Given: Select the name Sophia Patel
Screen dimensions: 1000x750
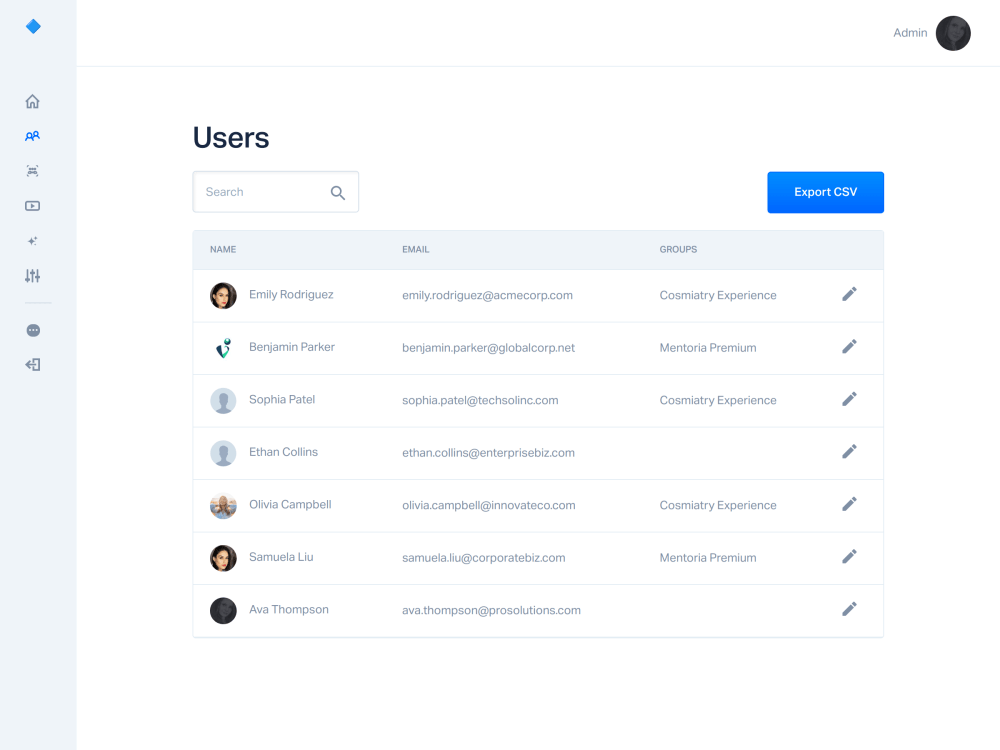Looking at the screenshot, I should 282,399.
